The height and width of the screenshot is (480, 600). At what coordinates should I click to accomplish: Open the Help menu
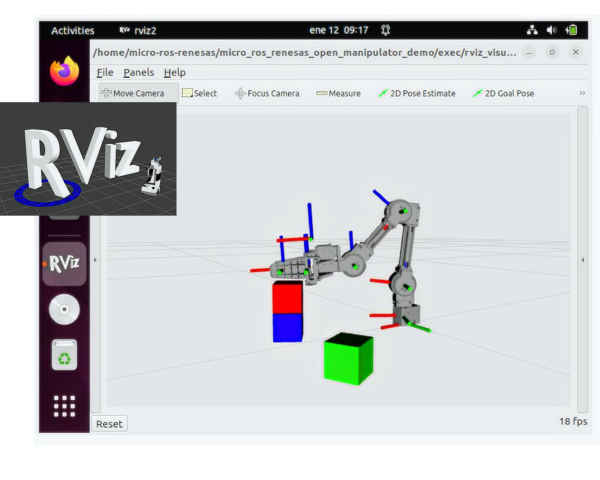coord(175,72)
